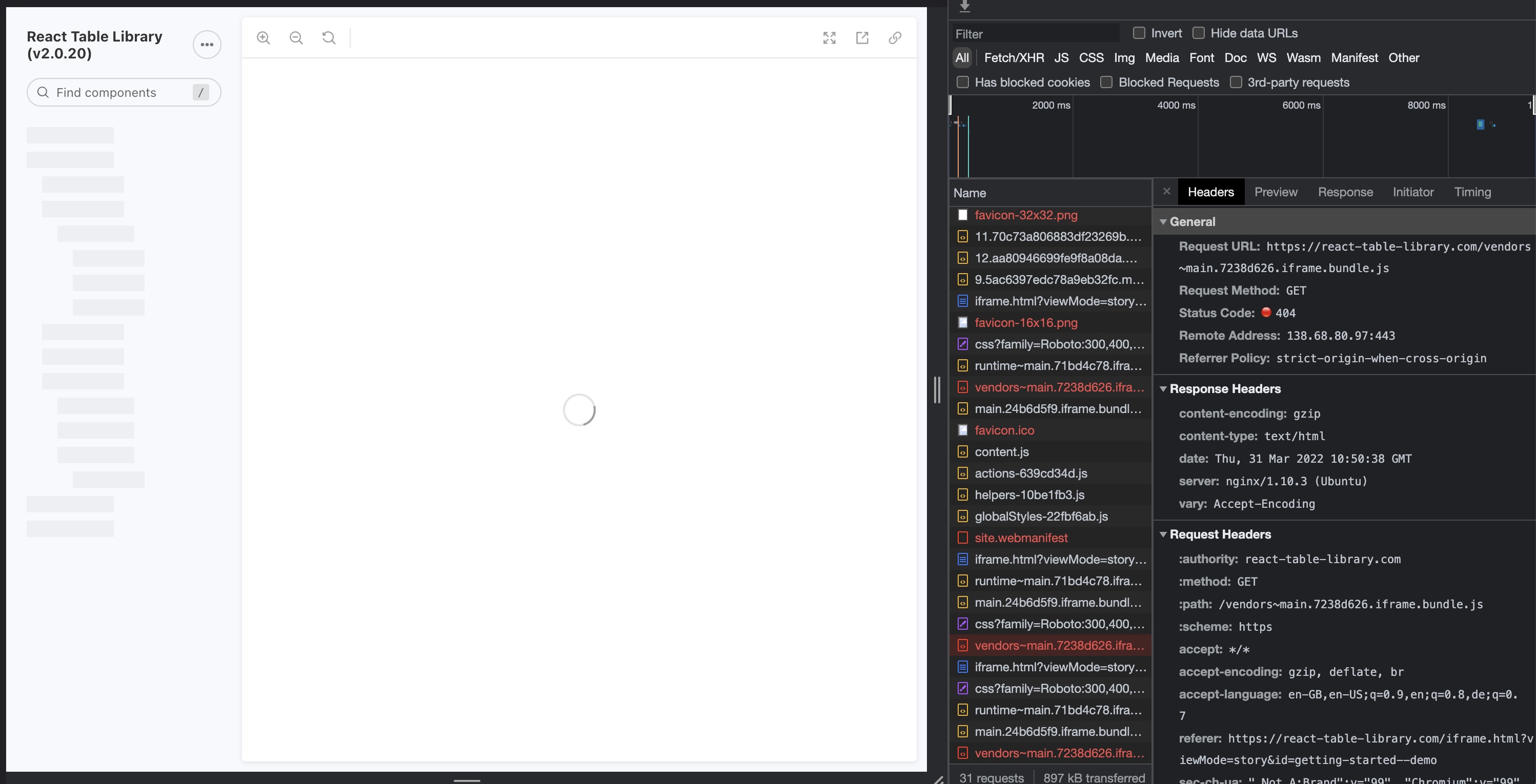Collapse the Request Headers section
Image resolution: width=1536 pixels, height=784 pixels.
[1164, 534]
